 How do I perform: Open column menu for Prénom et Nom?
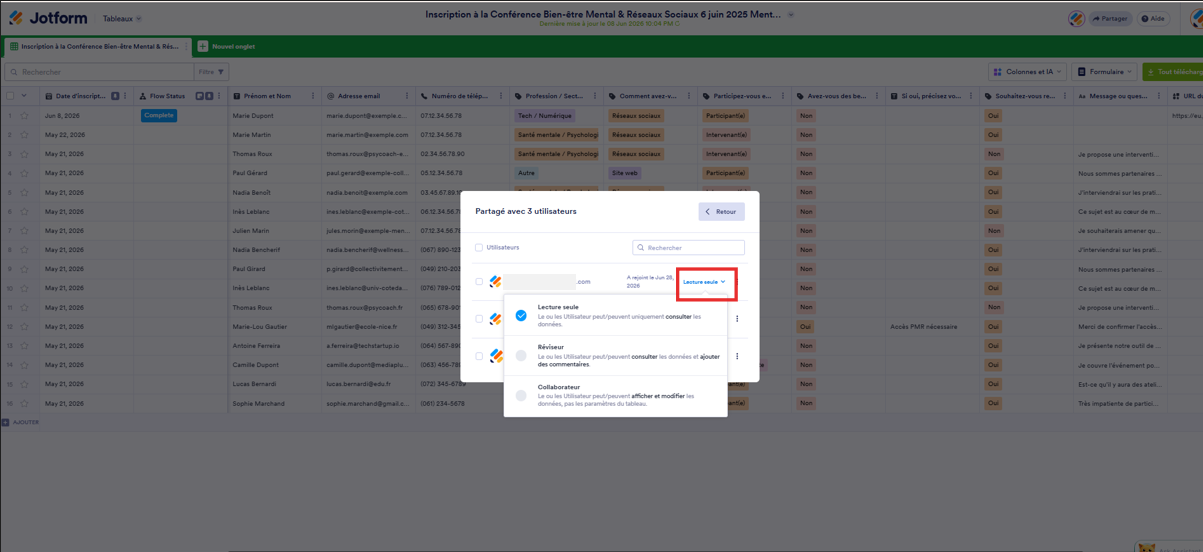(313, 96)
